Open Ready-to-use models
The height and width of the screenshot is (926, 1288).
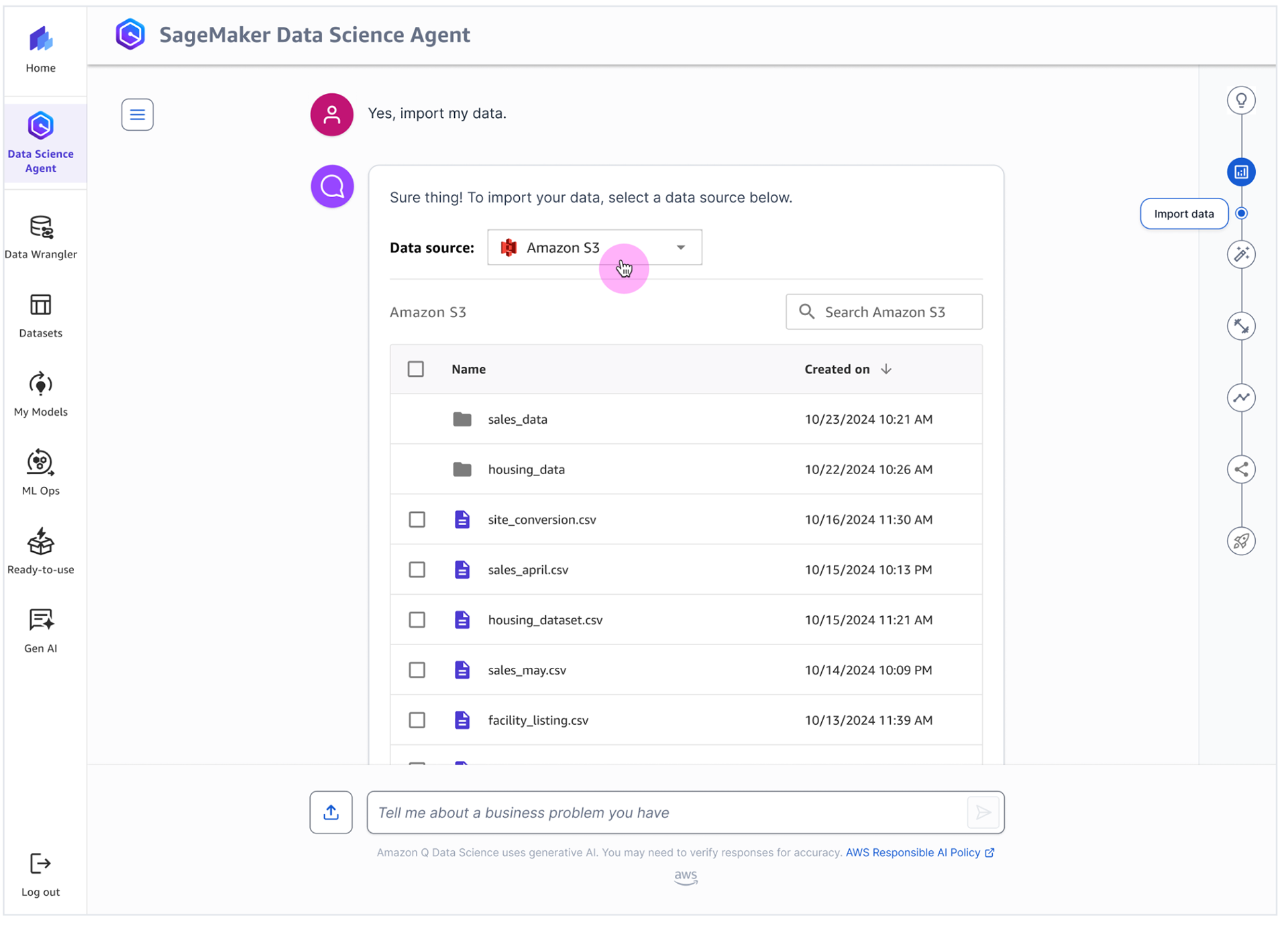point(41,551)
